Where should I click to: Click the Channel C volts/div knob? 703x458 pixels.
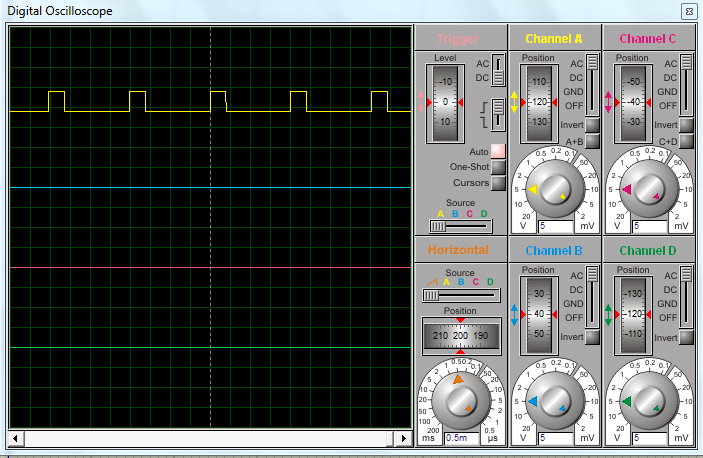[649, 189]
